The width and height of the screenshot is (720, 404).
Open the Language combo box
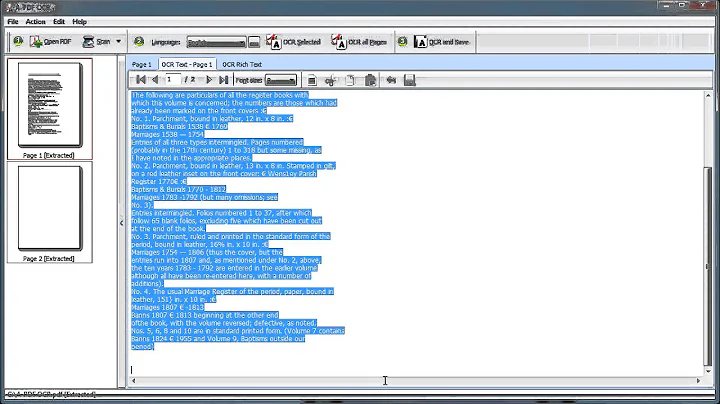click(x=216, y=42)
